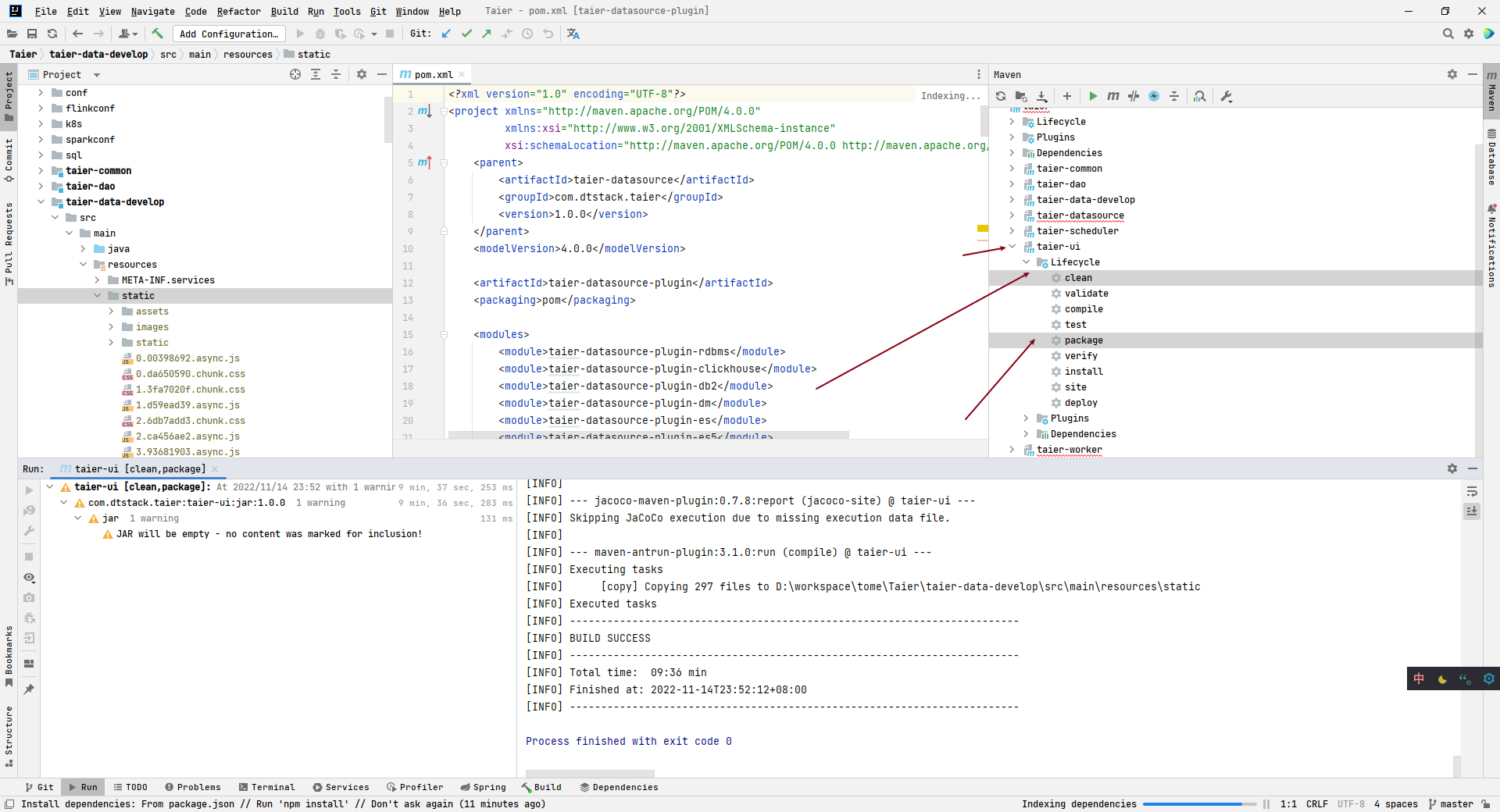This screenshot has width=1500, height=812.
Task: Switch to the Terminal tool window
Action: click(x=267, y=787)
